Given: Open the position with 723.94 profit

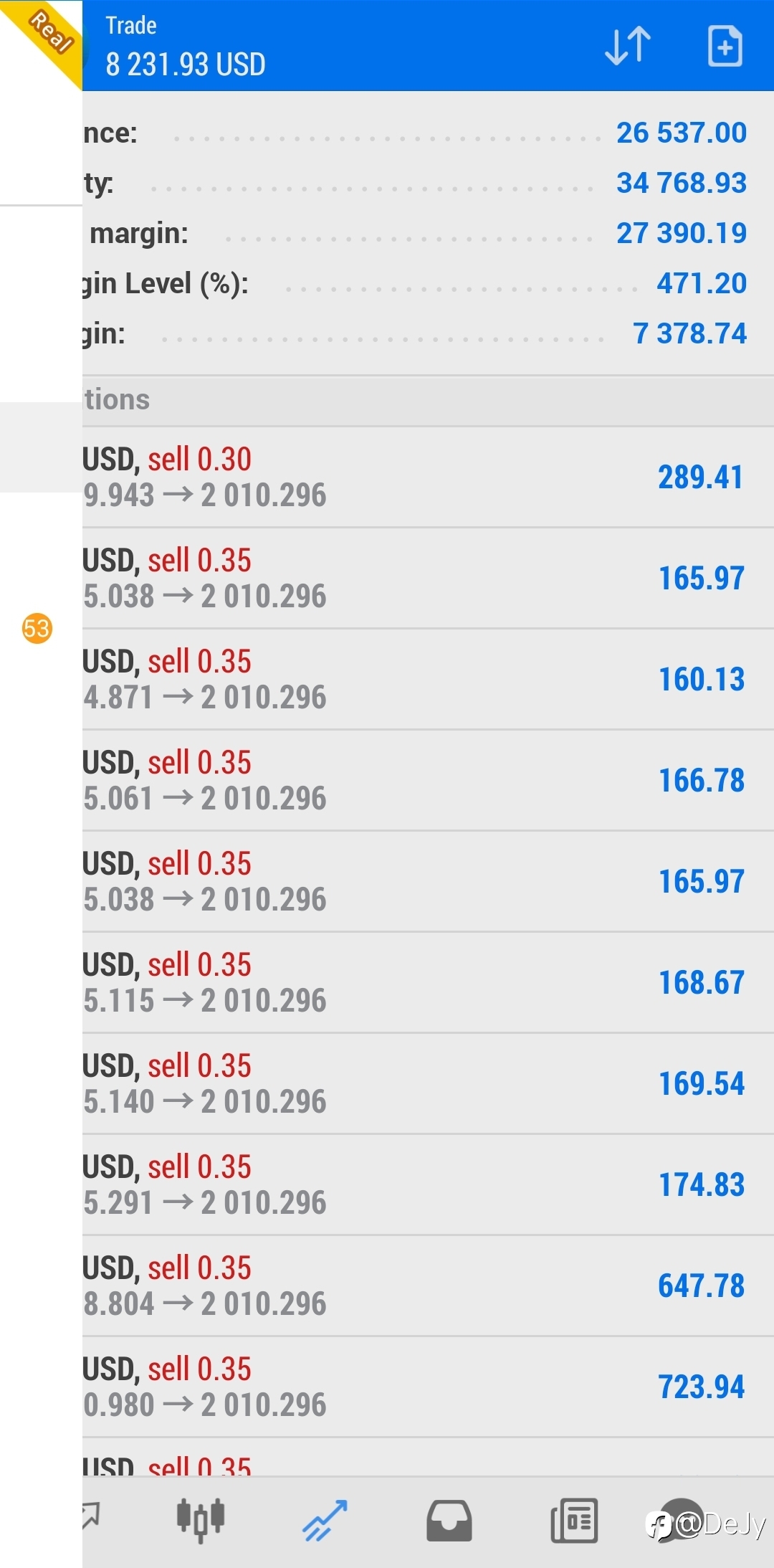Looking at the screenshot, I should (428, 1387).
